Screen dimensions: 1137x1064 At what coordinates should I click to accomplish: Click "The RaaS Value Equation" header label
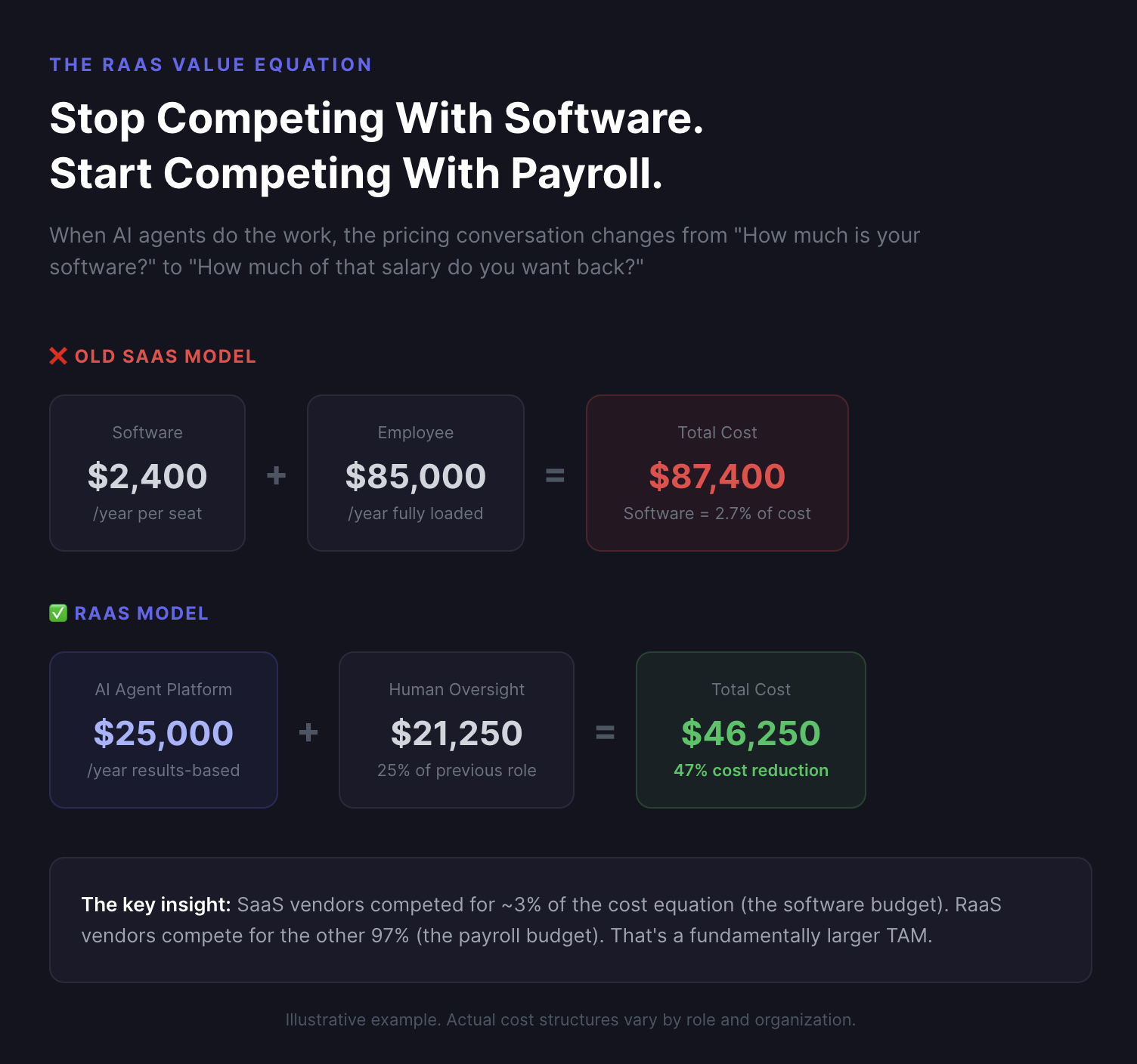click(x=211, y=65)
